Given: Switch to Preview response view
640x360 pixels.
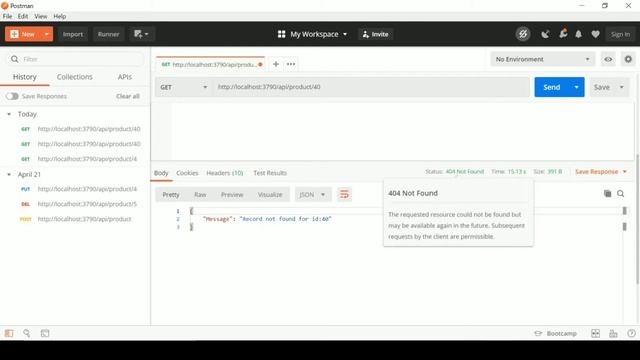Looking at the screenshot, I should tap(232, 195).
